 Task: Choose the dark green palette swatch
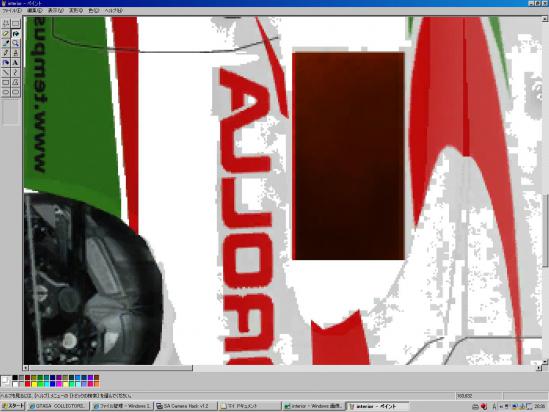[x=40, y=377]
